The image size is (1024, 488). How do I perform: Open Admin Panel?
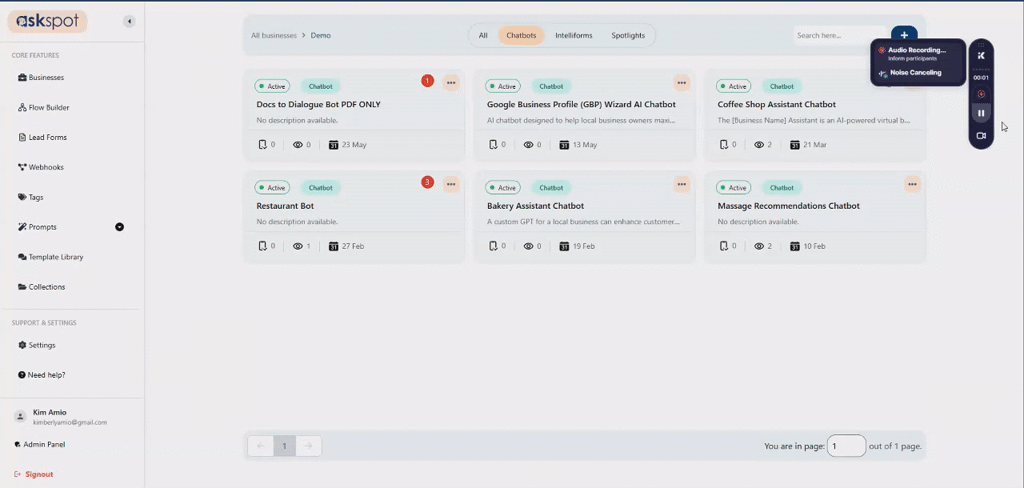[40, 444]
